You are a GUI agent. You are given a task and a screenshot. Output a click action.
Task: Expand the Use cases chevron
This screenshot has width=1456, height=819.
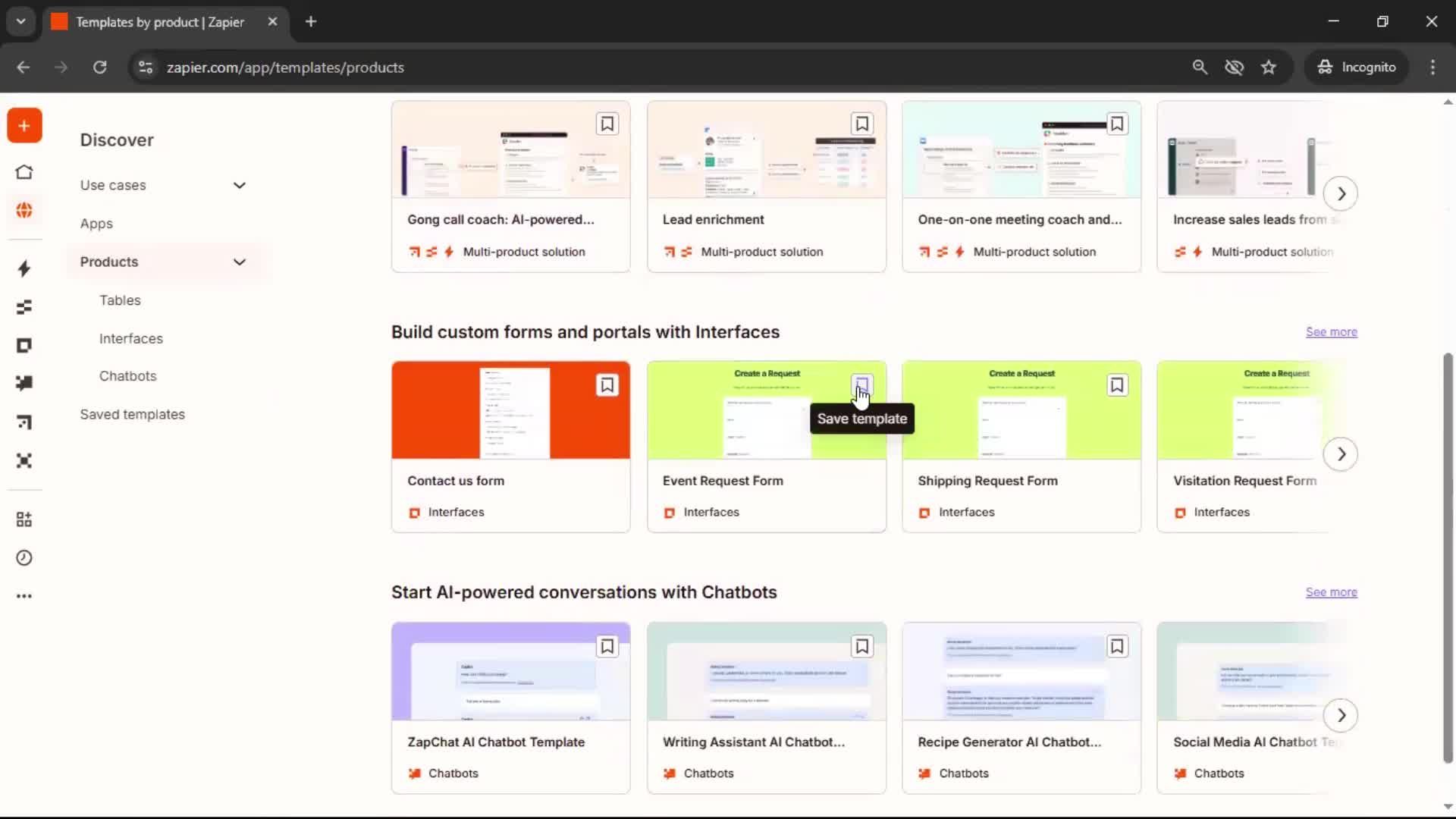coord(240,185)
